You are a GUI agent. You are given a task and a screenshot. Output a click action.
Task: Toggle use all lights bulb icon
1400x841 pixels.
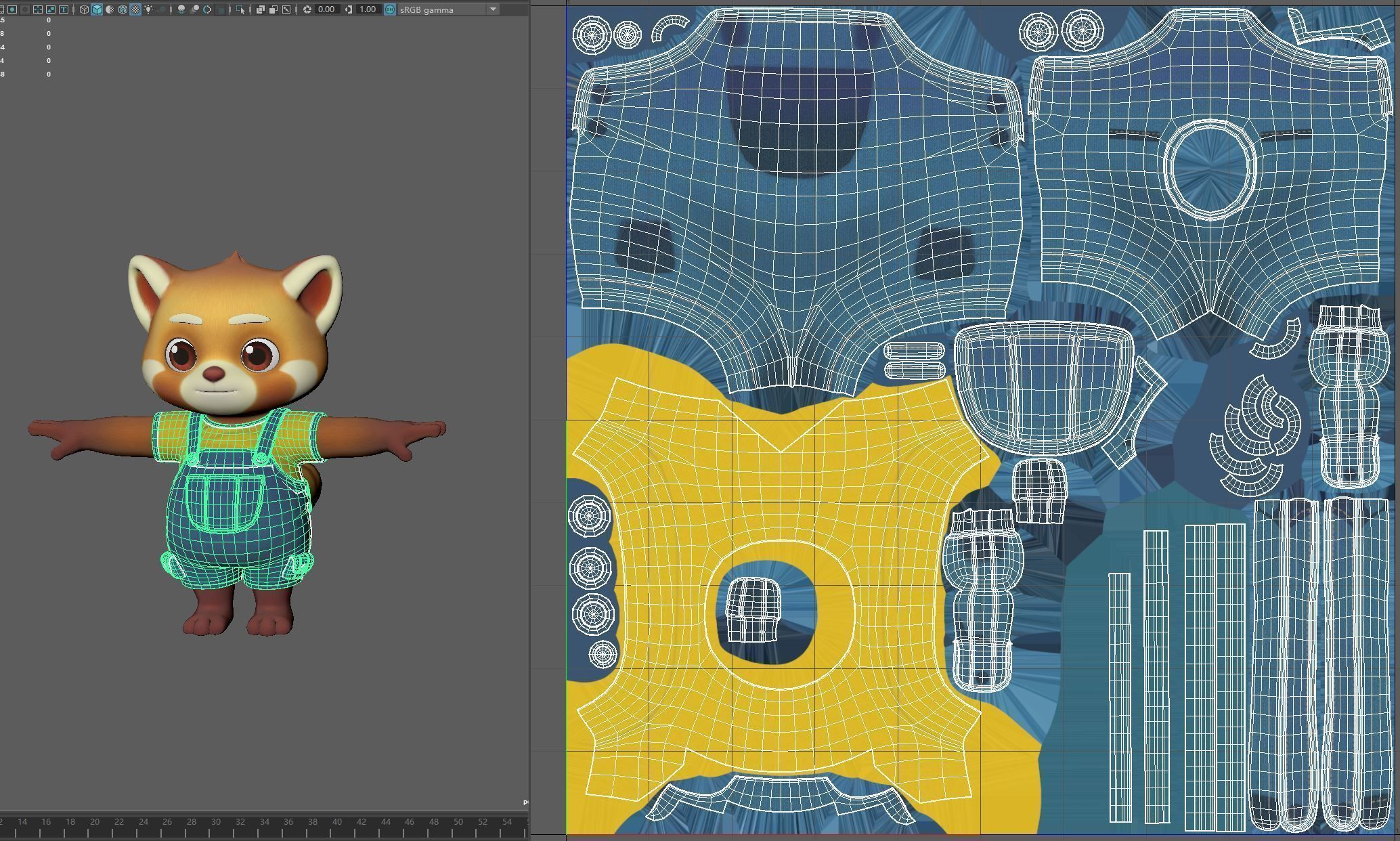click(148, 9)
